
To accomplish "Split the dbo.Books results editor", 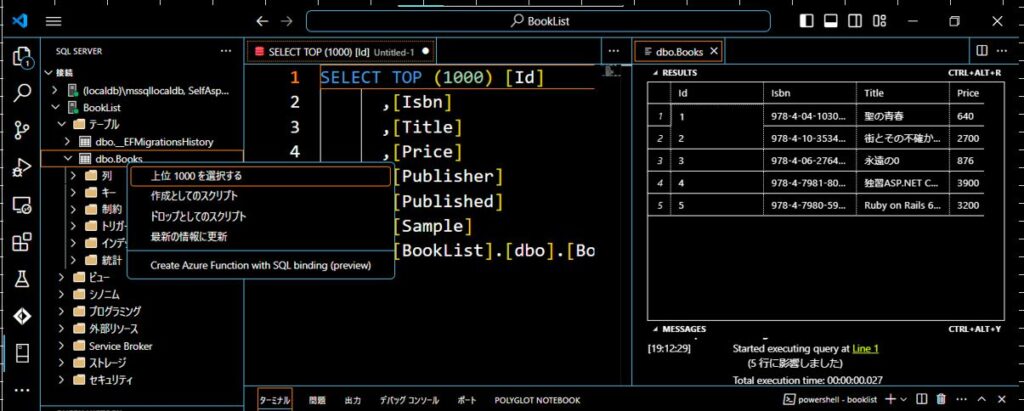I will [x=981, y=50].
